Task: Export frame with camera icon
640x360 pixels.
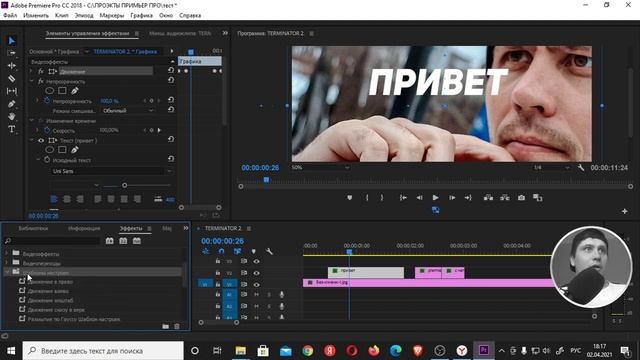Action: click(x=521, y=198)
